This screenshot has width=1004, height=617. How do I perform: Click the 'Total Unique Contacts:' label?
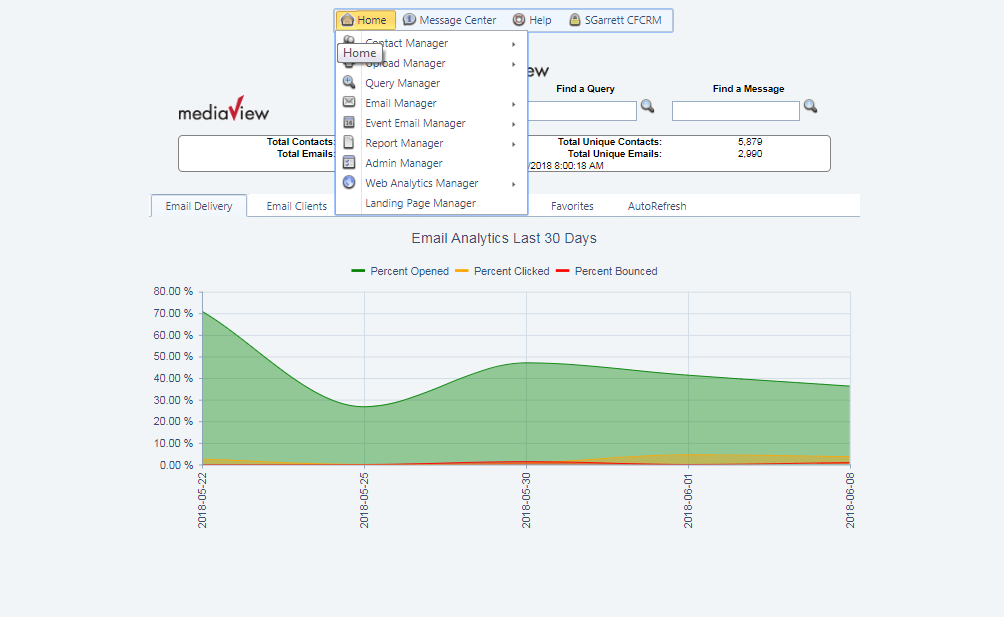(610, 141)
